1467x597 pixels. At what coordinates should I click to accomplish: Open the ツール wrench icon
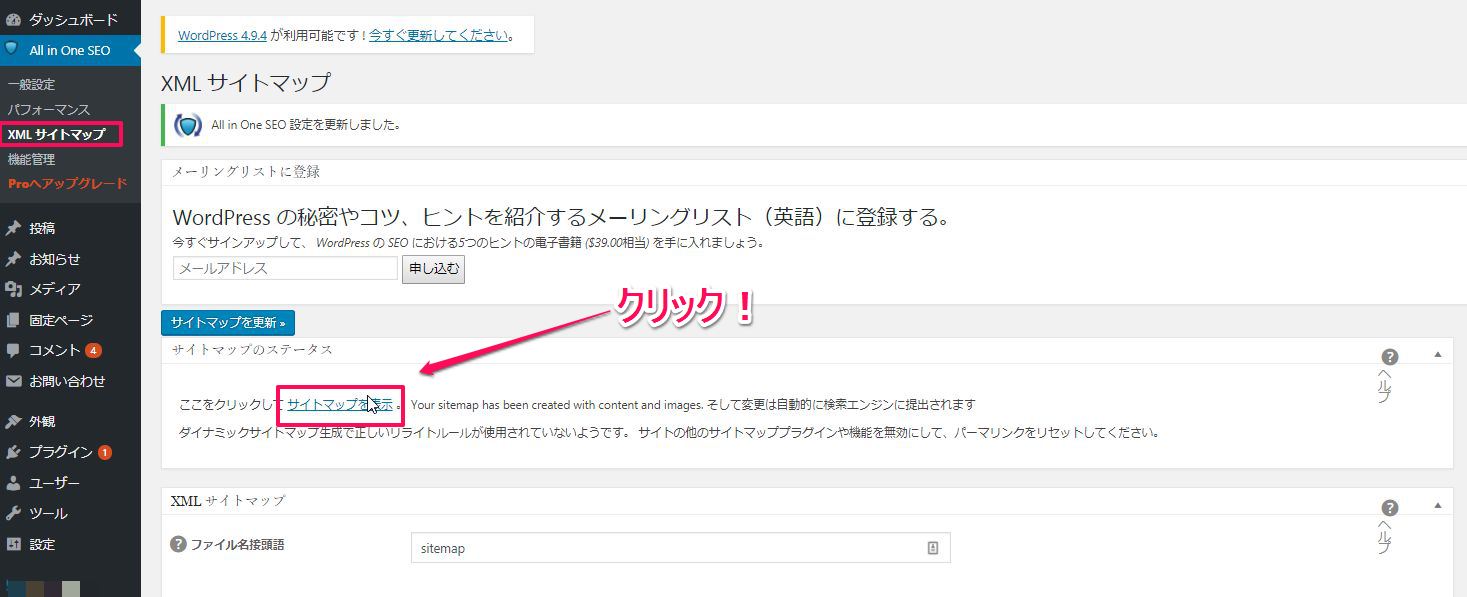(13, 513)
